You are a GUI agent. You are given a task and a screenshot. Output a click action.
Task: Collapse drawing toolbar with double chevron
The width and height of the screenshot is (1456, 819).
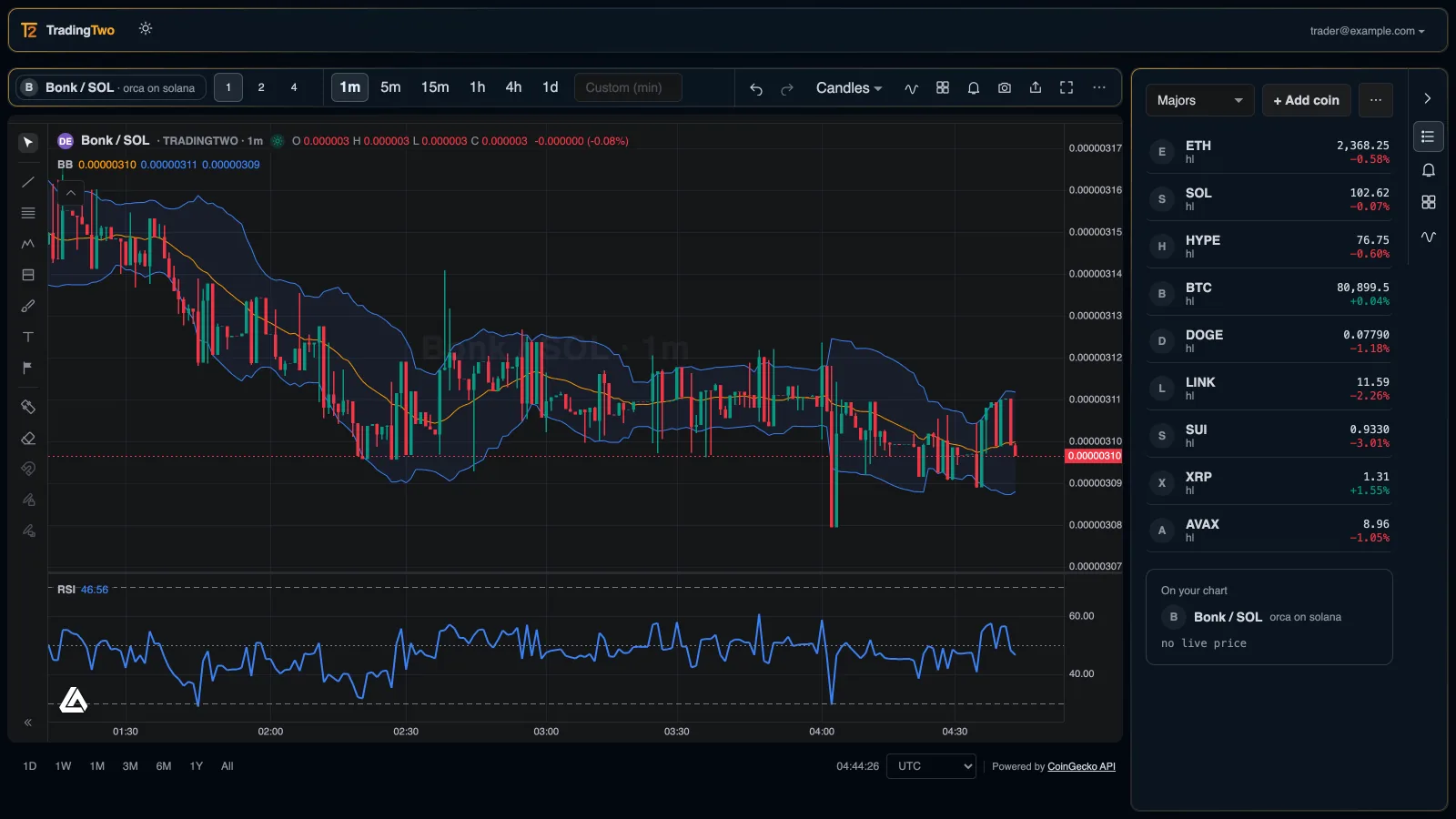(x=28, y=723)
